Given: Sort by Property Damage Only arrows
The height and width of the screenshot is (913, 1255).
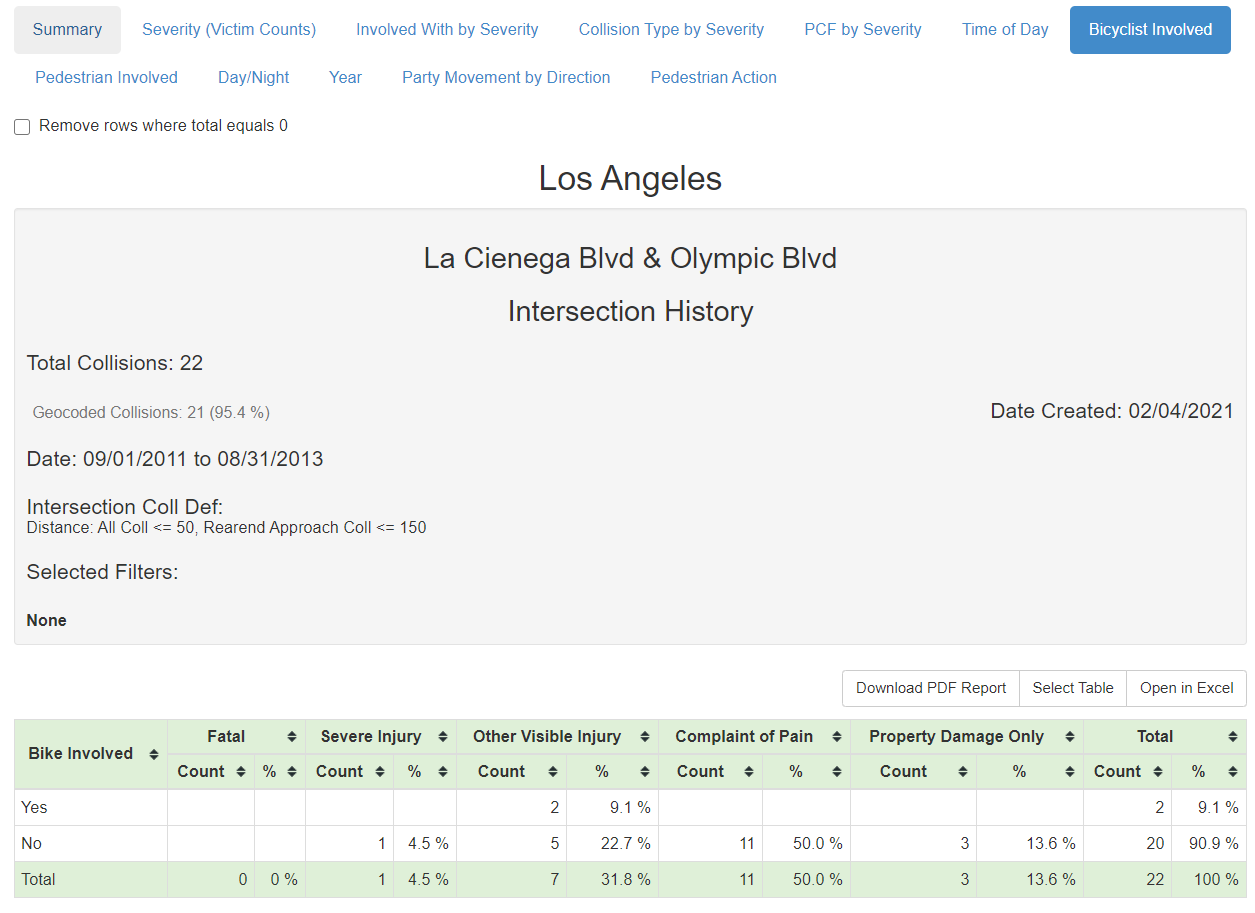Looking at the screenshot, I should (1069, 737).
